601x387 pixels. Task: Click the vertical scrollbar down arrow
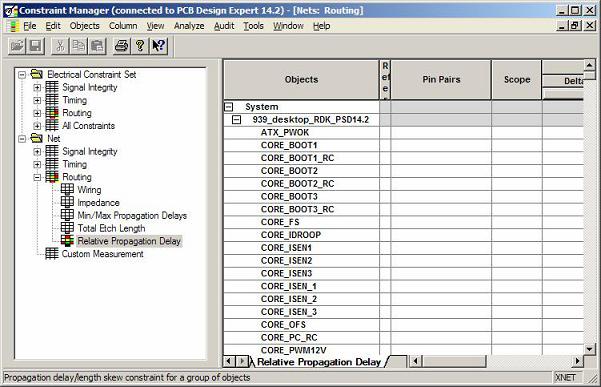point(590,349)
